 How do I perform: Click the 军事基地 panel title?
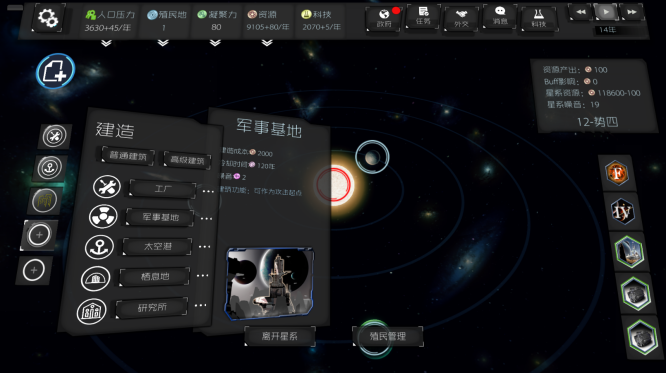[269, 128]
